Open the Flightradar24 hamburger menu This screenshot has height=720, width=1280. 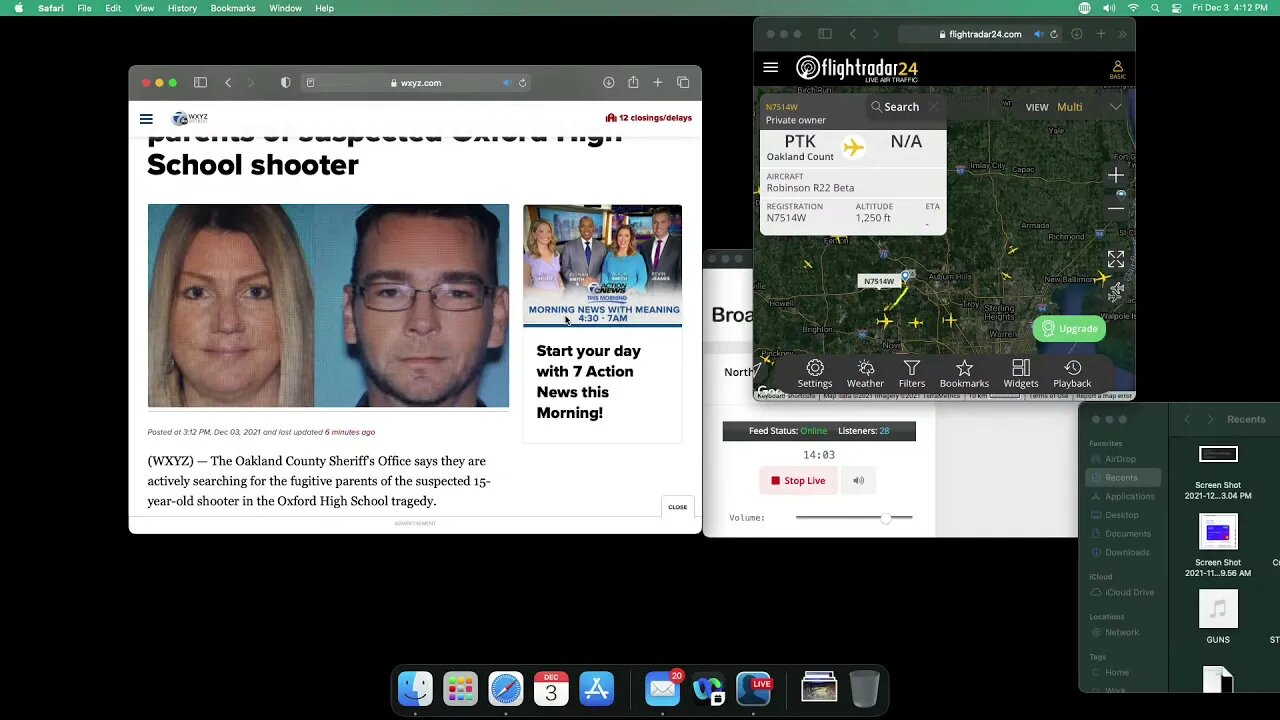770,68
